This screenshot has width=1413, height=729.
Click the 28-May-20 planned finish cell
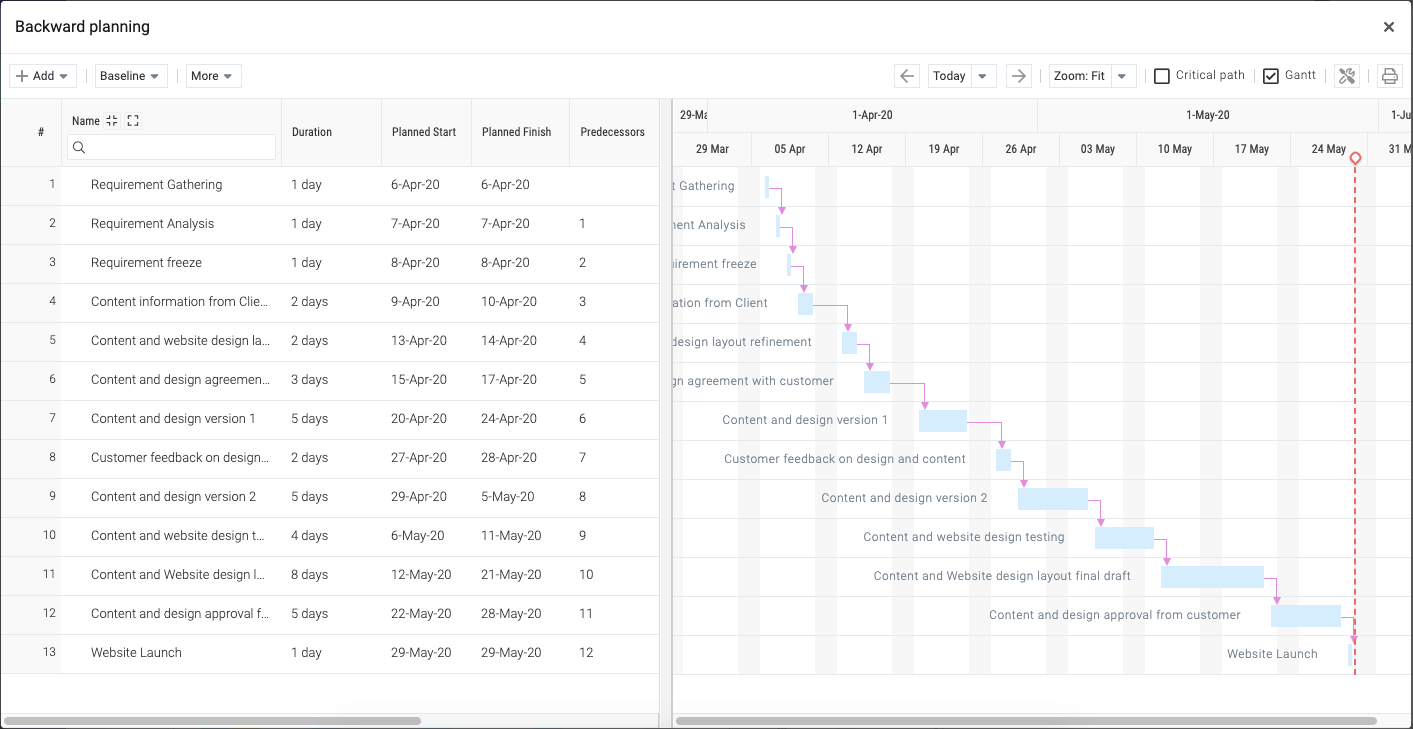pyautogui.click(x=520, y=614)
